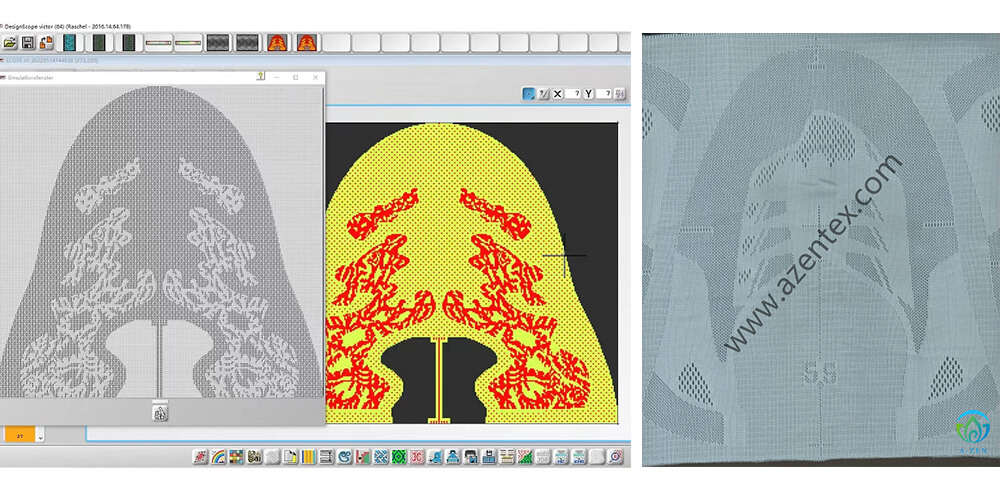Select the first red-orange pattern thumbnail in toolbar
This screenshot has height=500, width=1000.
277,43
